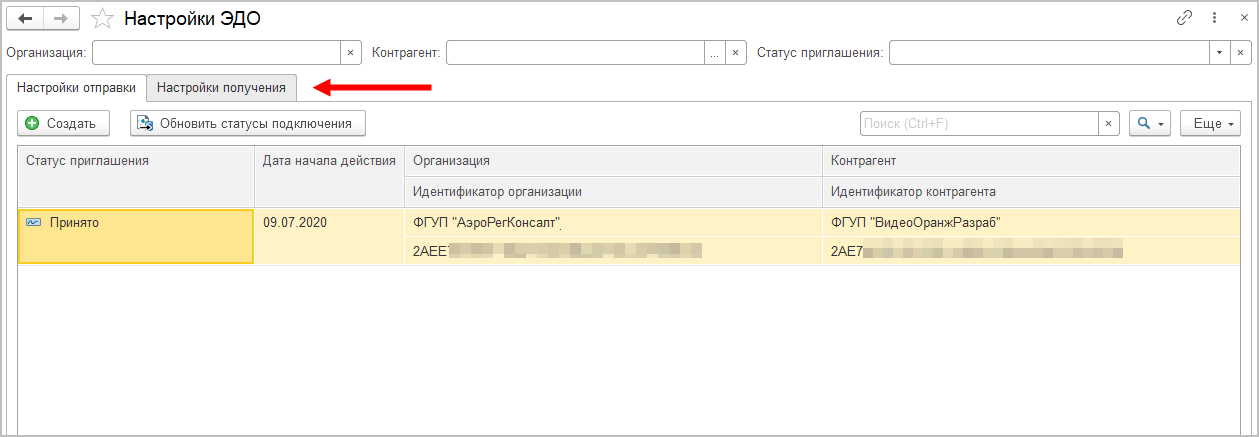Clear the search field with X
The width and height of the screenshot is (1259, 437).
click(1109, 124)
